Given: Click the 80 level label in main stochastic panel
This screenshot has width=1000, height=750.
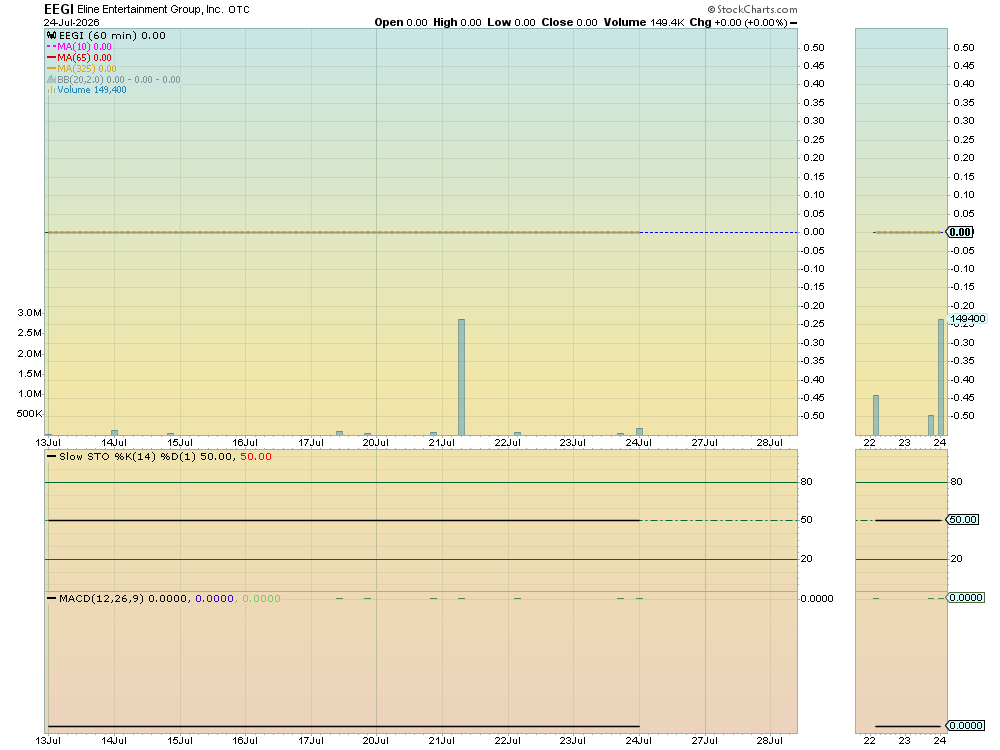Looking at the screenshot, I should click(807, 482).
